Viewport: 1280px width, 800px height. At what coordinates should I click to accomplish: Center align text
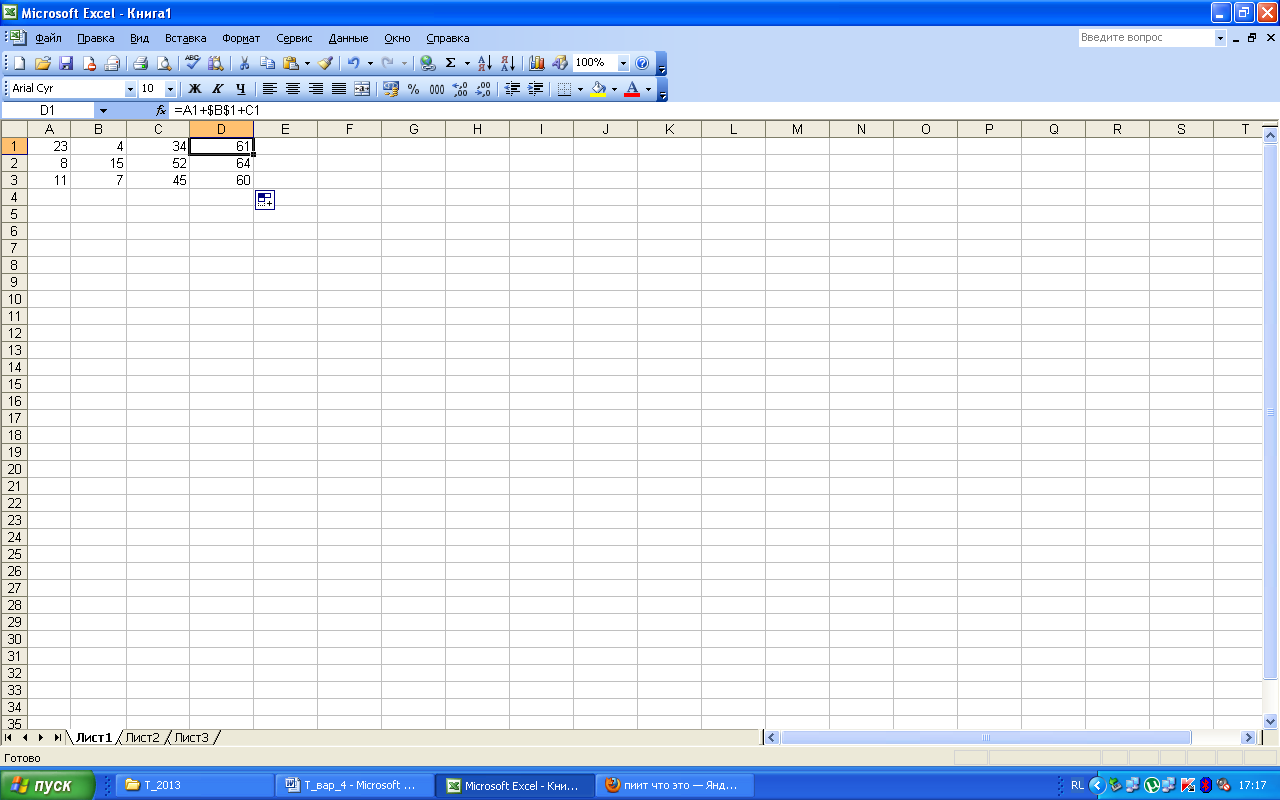pyautogui.click(x=293, y=89)
